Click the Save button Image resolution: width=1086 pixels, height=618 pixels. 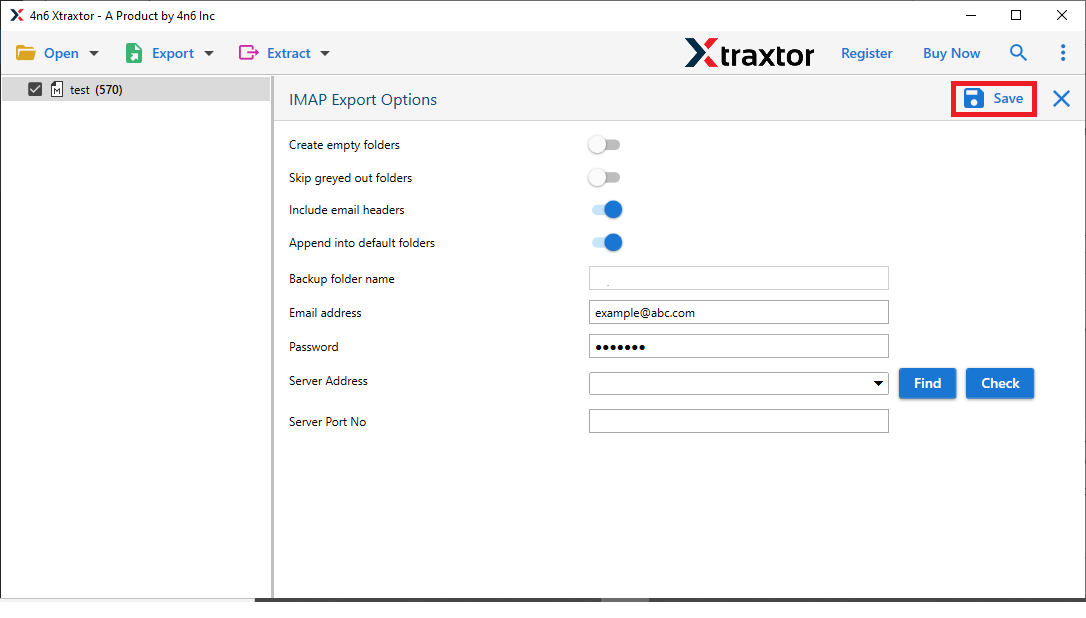(x=993, y=98)
